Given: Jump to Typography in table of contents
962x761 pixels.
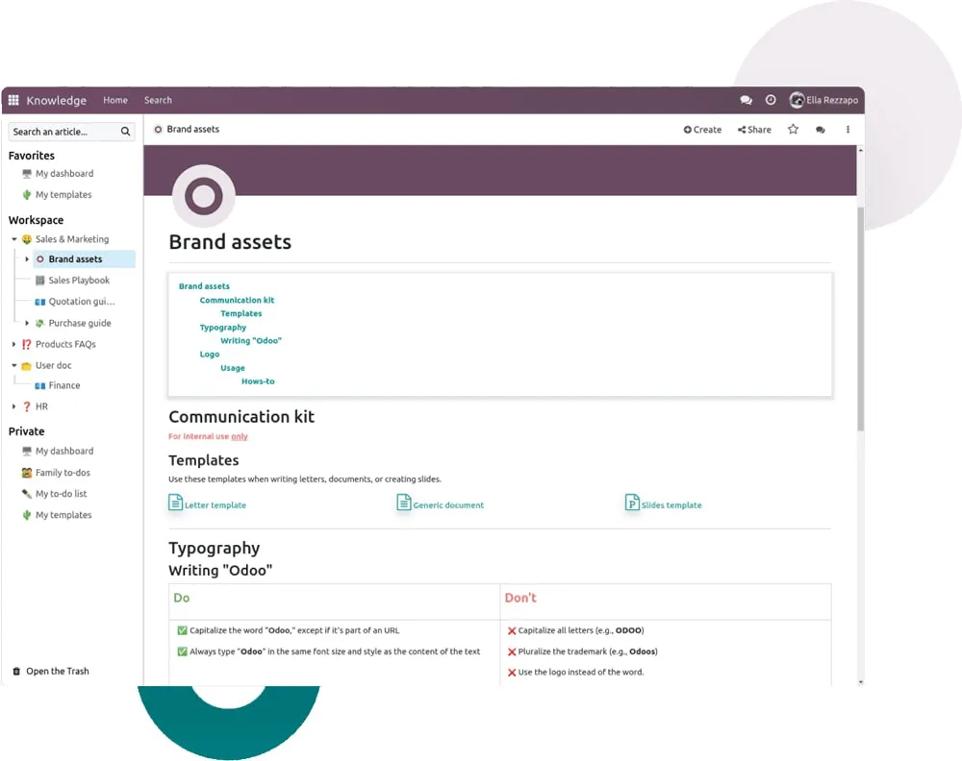Looking at the screenshot, I should [x=223, y=328].
